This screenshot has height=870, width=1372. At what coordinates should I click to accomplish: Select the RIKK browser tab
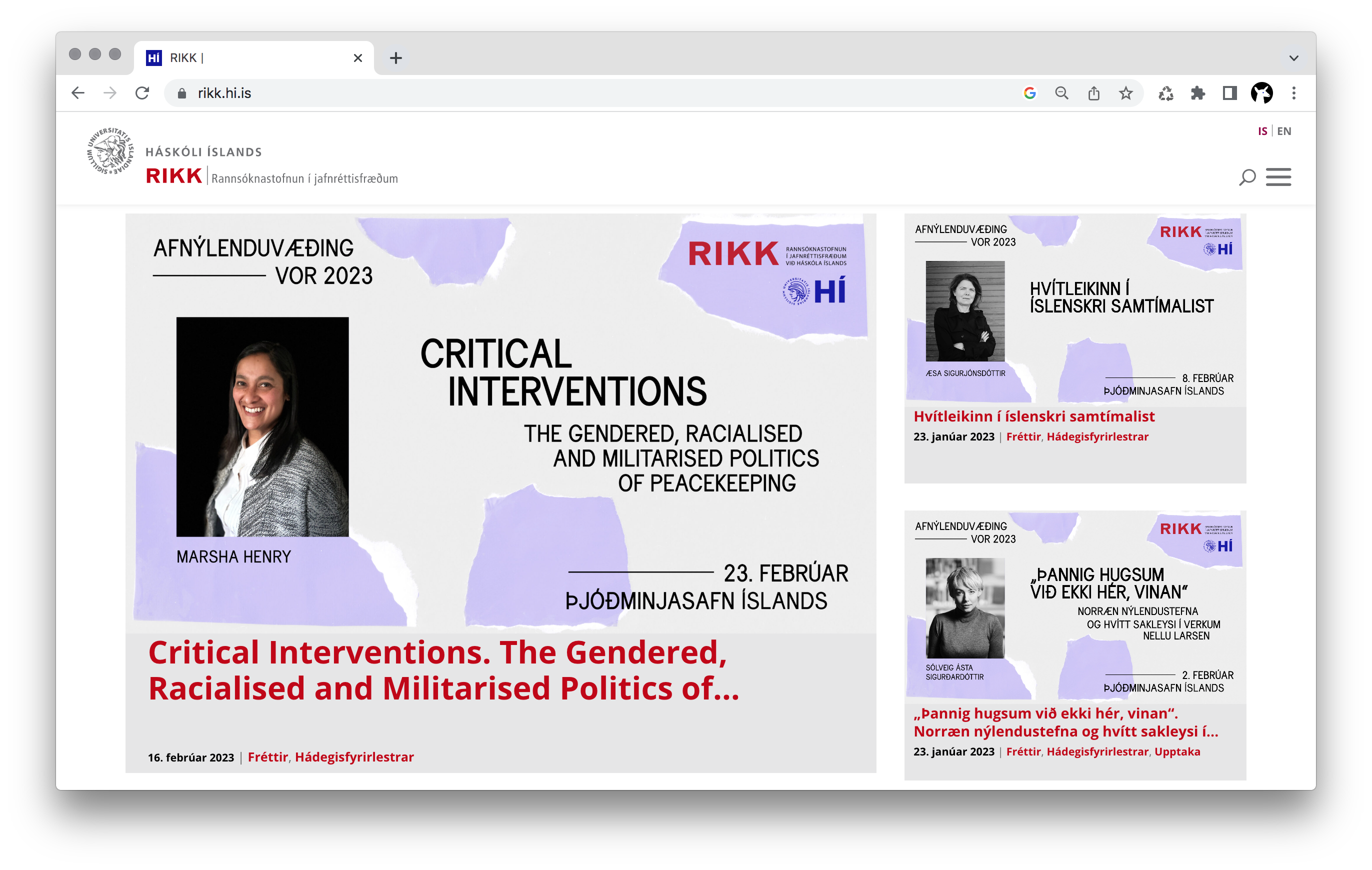250,58
